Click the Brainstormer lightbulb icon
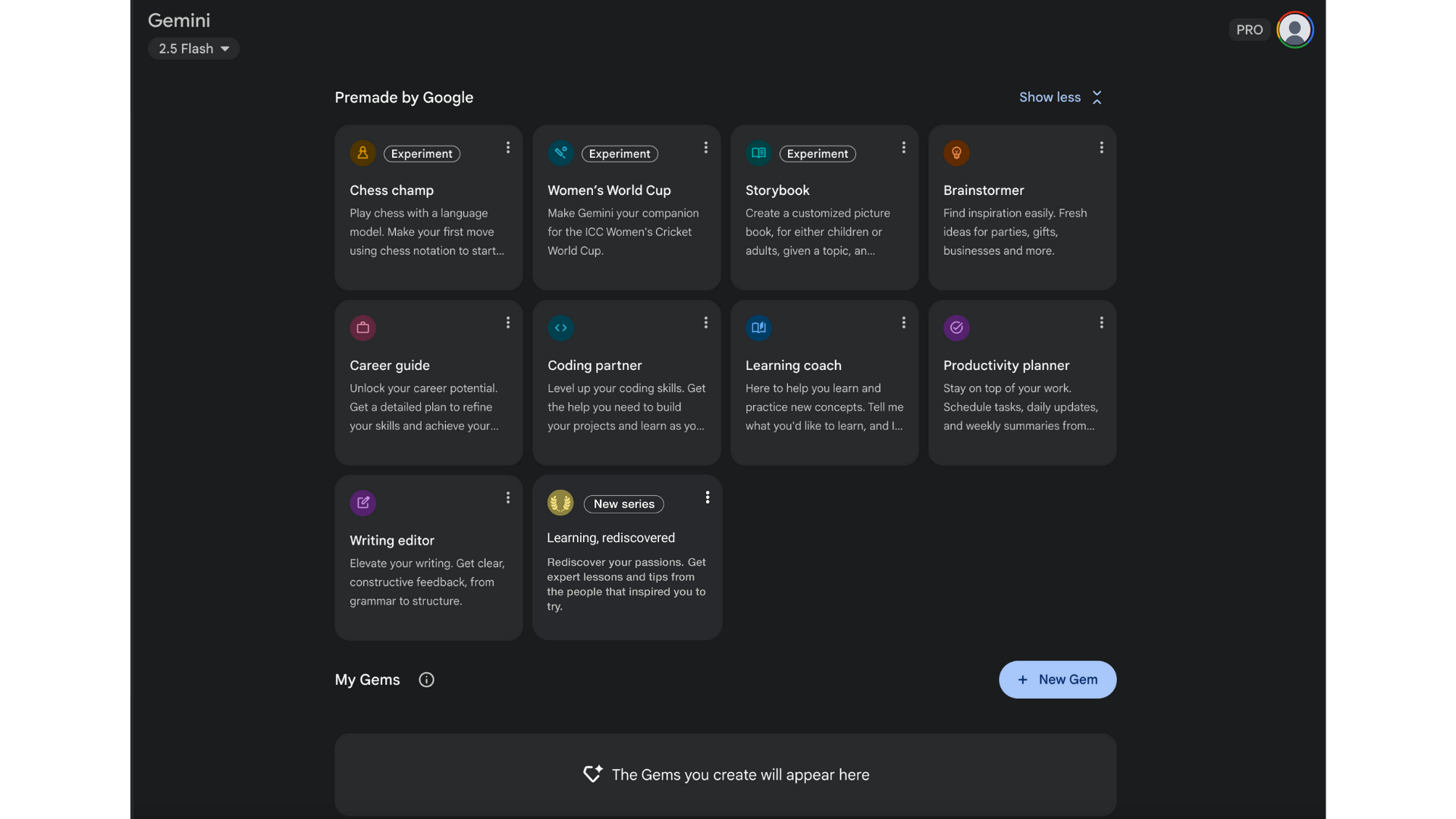1456x819 pixels. [956, 153]
